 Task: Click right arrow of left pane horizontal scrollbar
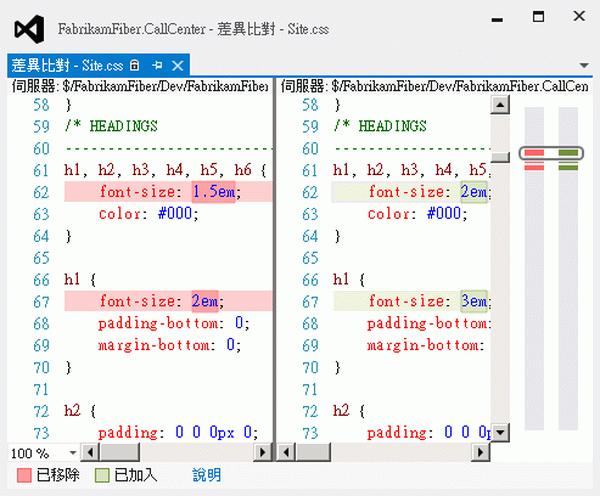[x=262, y=452]
